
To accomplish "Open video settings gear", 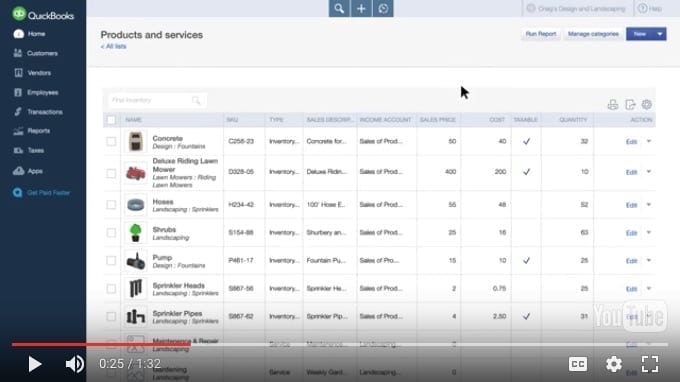I will coord(614,364).
